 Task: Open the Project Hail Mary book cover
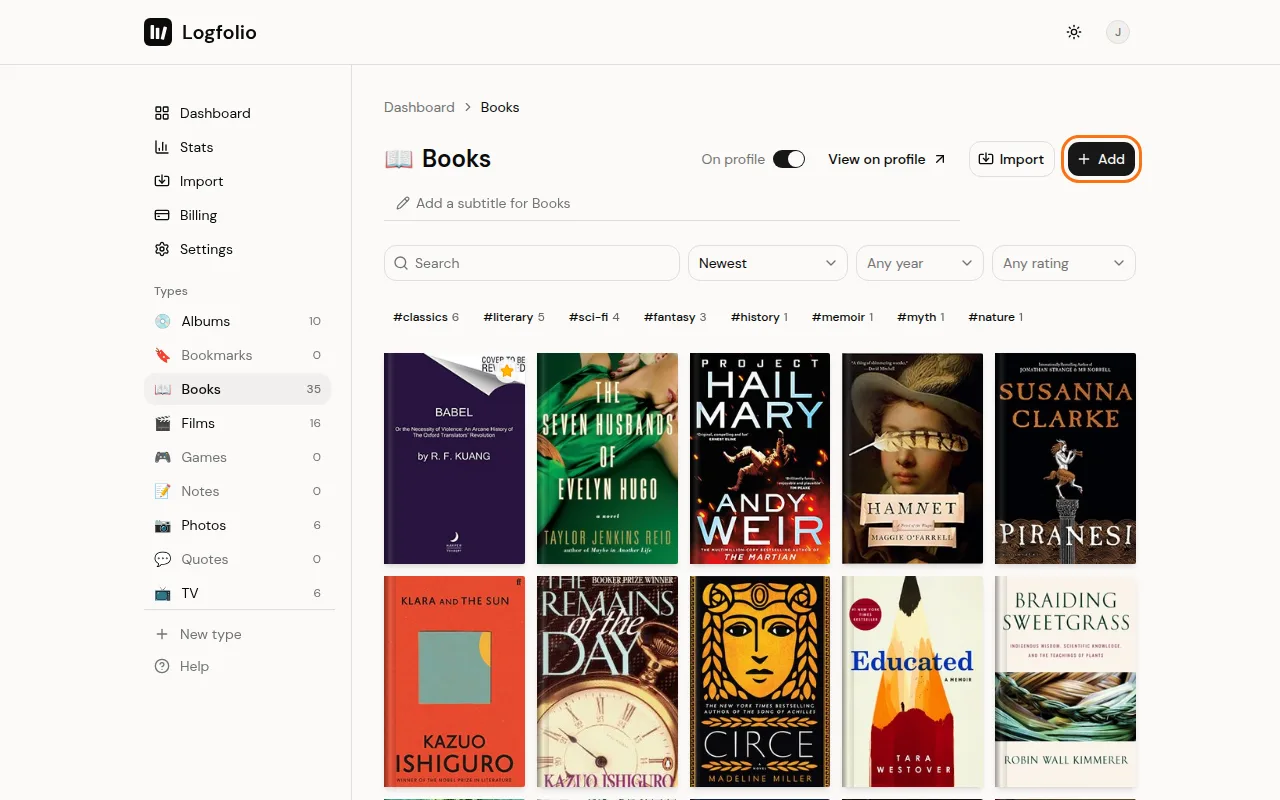click(x=760, y=458)
